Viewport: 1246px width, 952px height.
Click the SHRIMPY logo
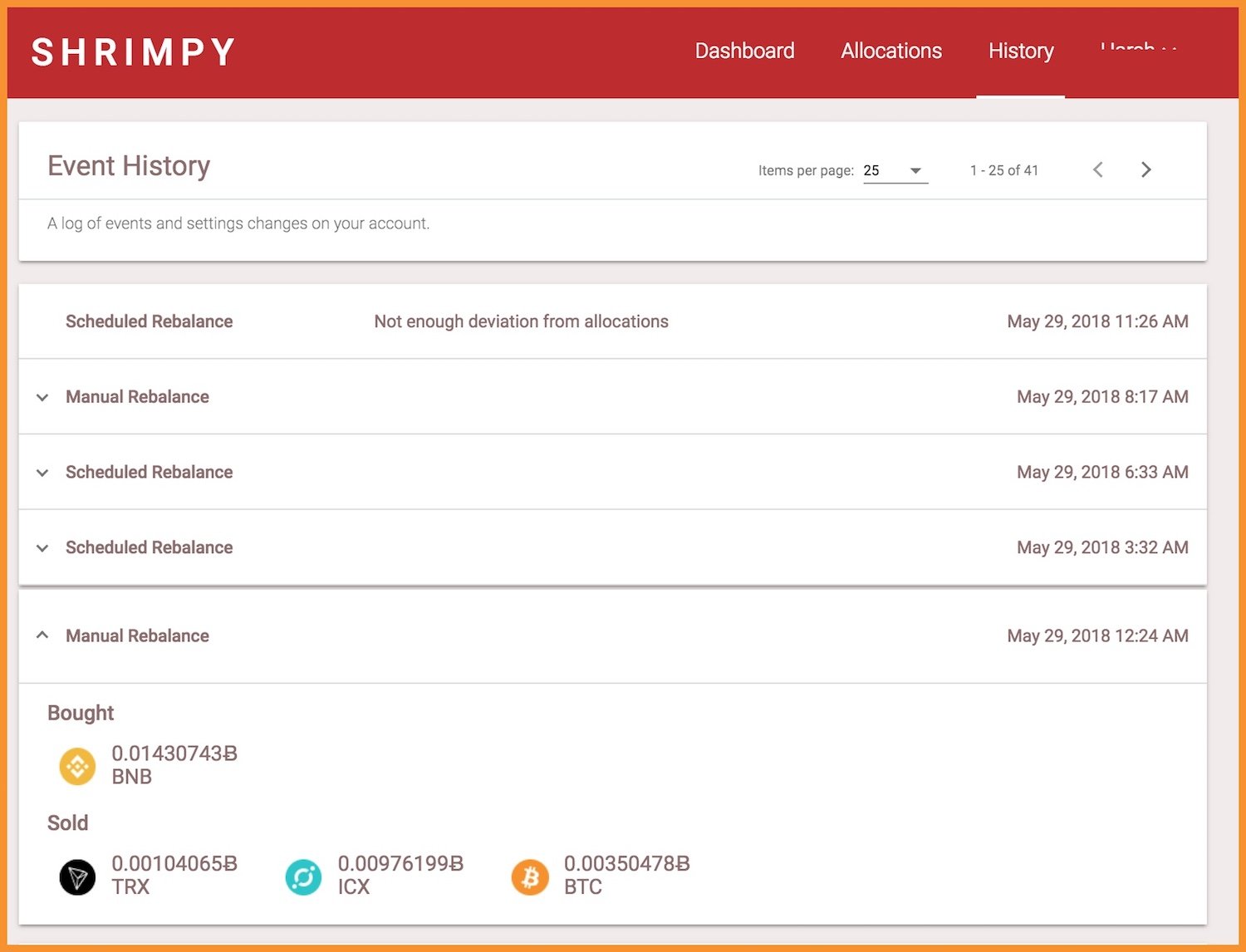134,52
